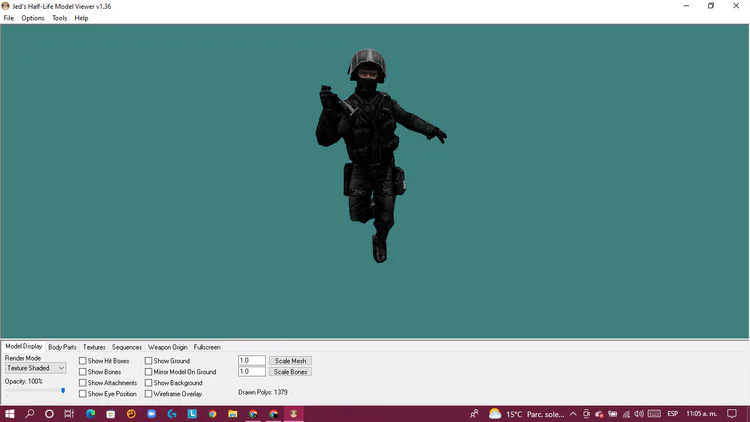Open the Options menu
750x422 pixels.
click(33, 18)
